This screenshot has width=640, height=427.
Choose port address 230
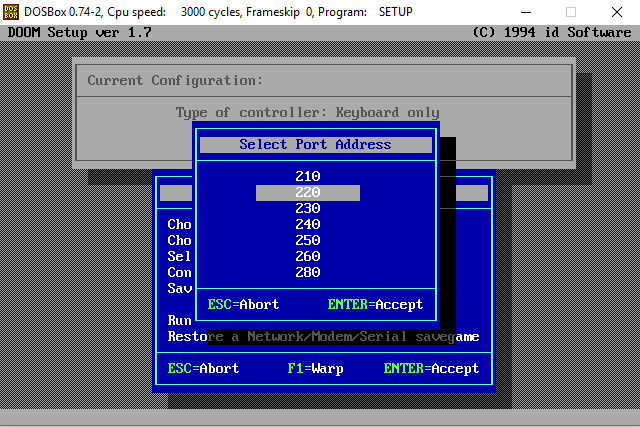click(308, 208)
